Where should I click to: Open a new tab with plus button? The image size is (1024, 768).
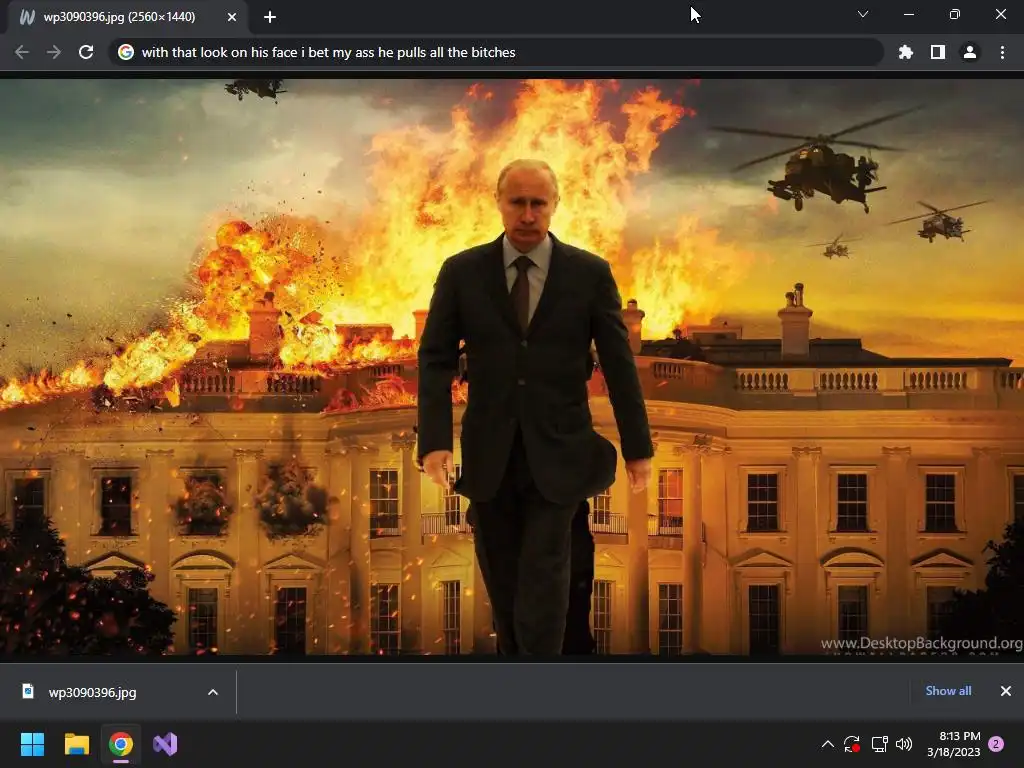(x=270, y=17)
